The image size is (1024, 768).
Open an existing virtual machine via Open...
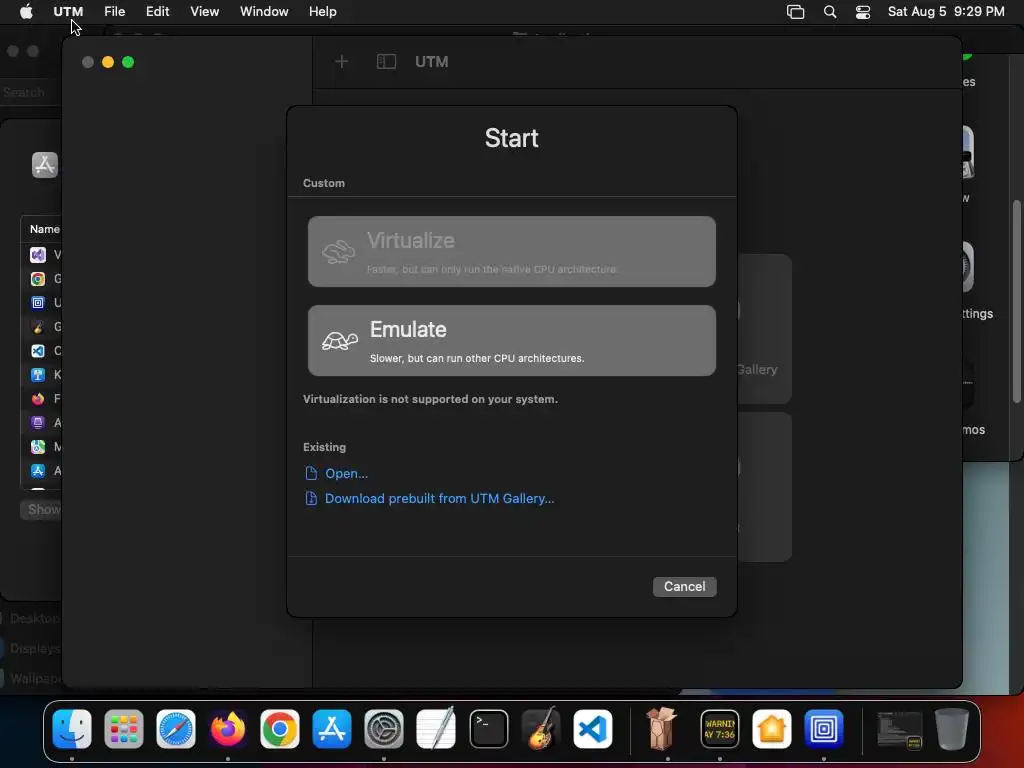click(x=346, y=473)
